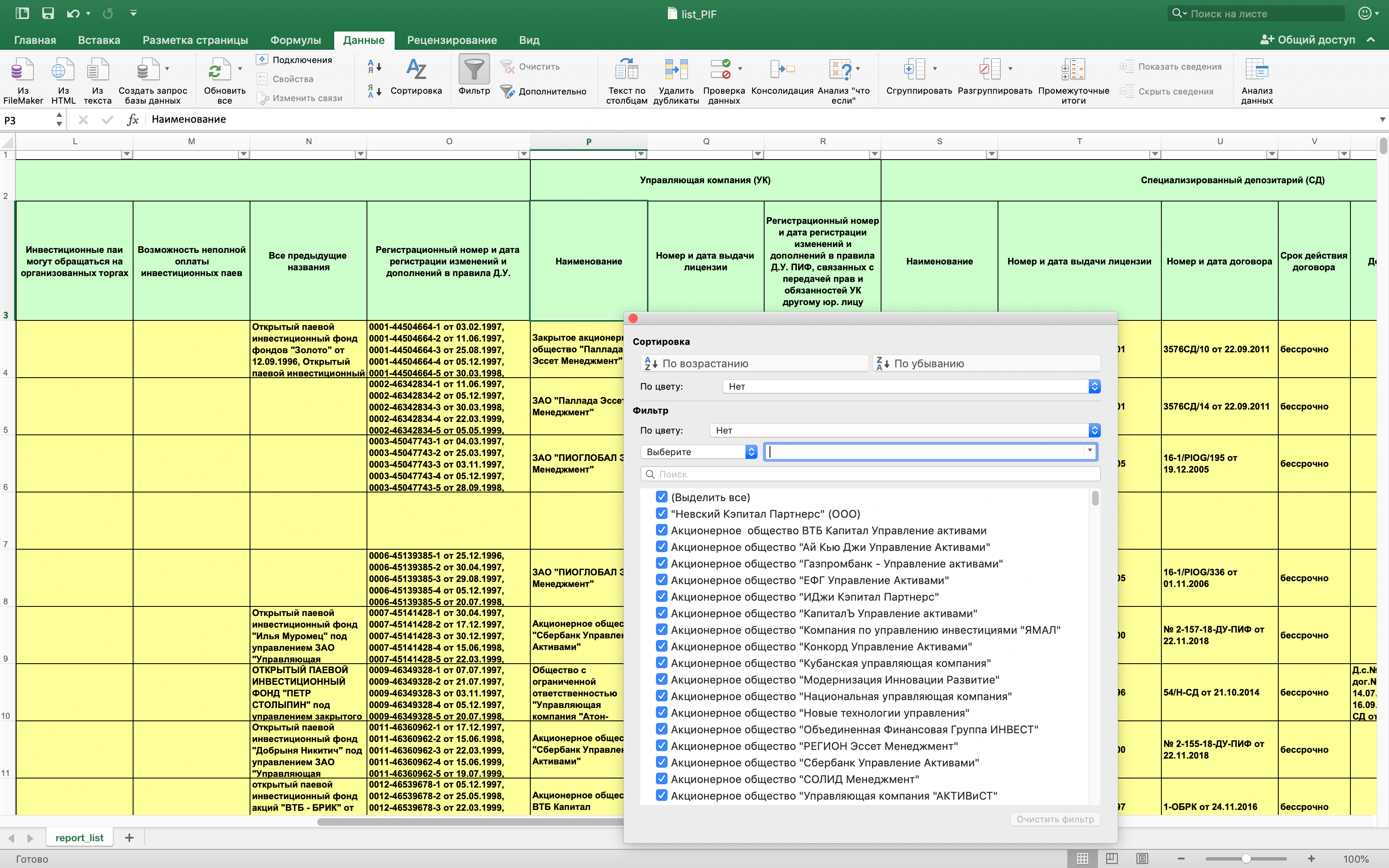
Task: Uncheck "Невский Кэпитал Партнерс" (ООО) checkbox
Action: point(661,513)
